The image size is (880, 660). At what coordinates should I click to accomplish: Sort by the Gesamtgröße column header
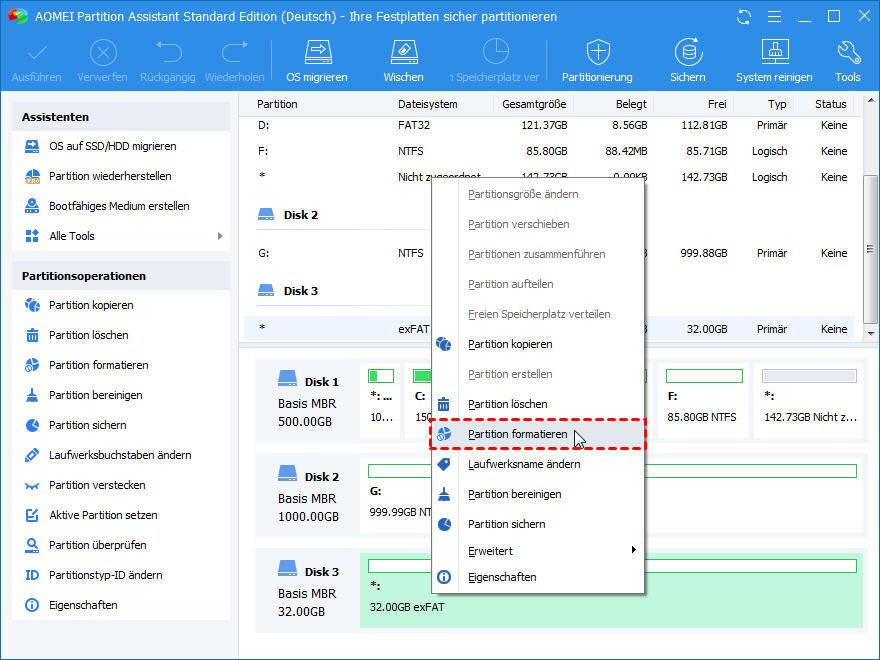pos(534,104)
